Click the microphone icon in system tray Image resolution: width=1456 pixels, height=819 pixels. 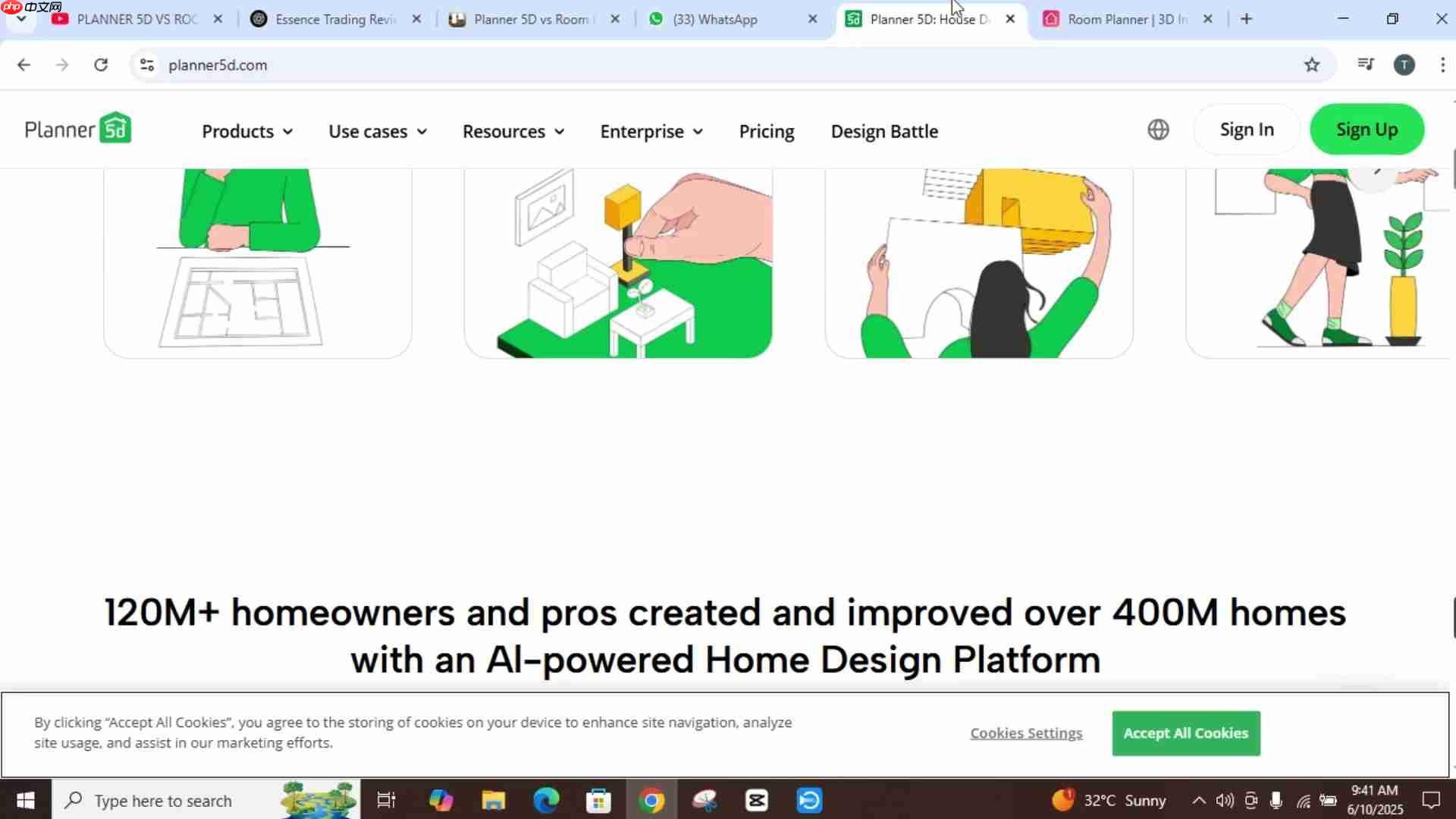(1276, 800)
